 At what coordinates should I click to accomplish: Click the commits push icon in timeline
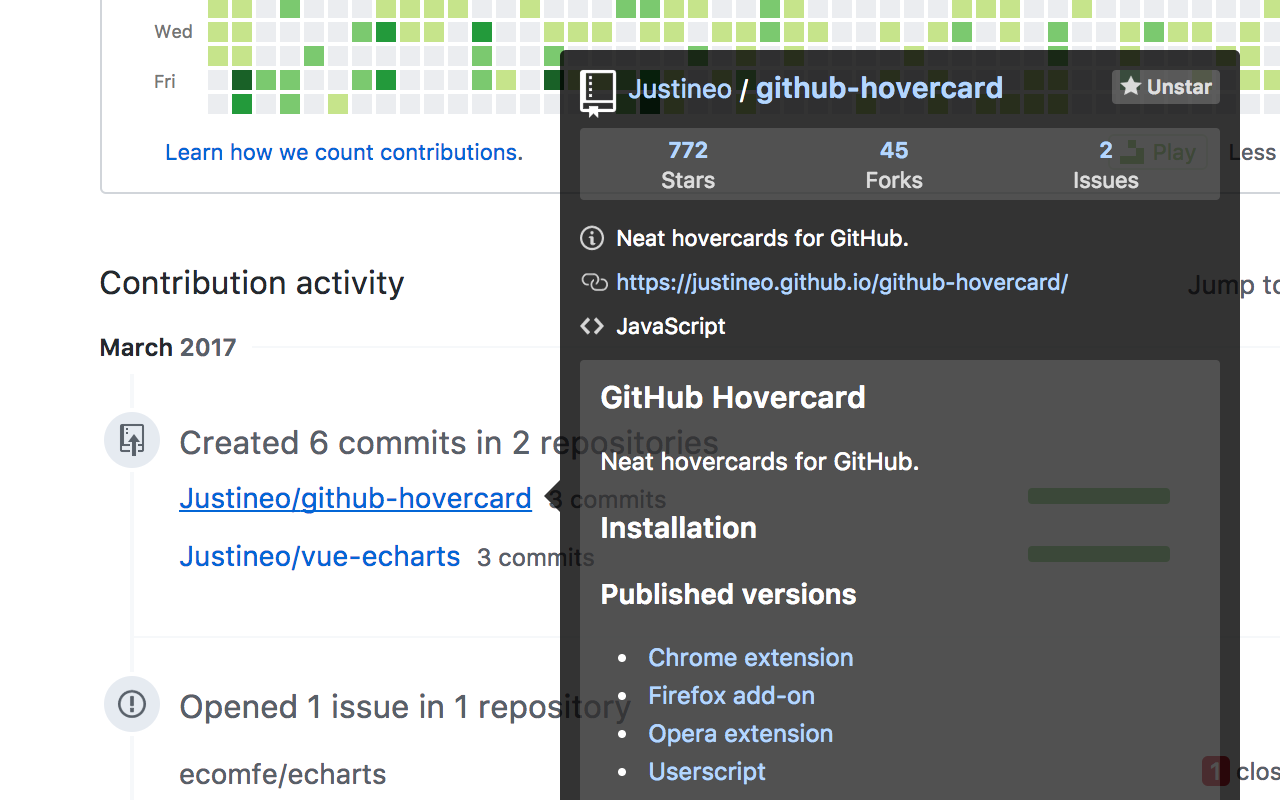132,440
